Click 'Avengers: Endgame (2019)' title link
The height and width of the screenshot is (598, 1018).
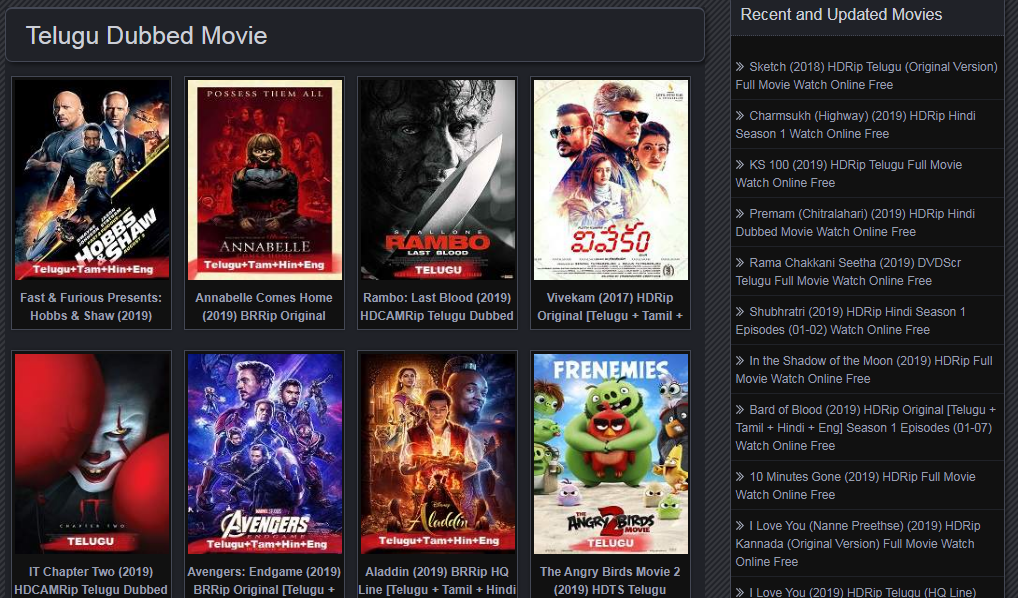264,580
